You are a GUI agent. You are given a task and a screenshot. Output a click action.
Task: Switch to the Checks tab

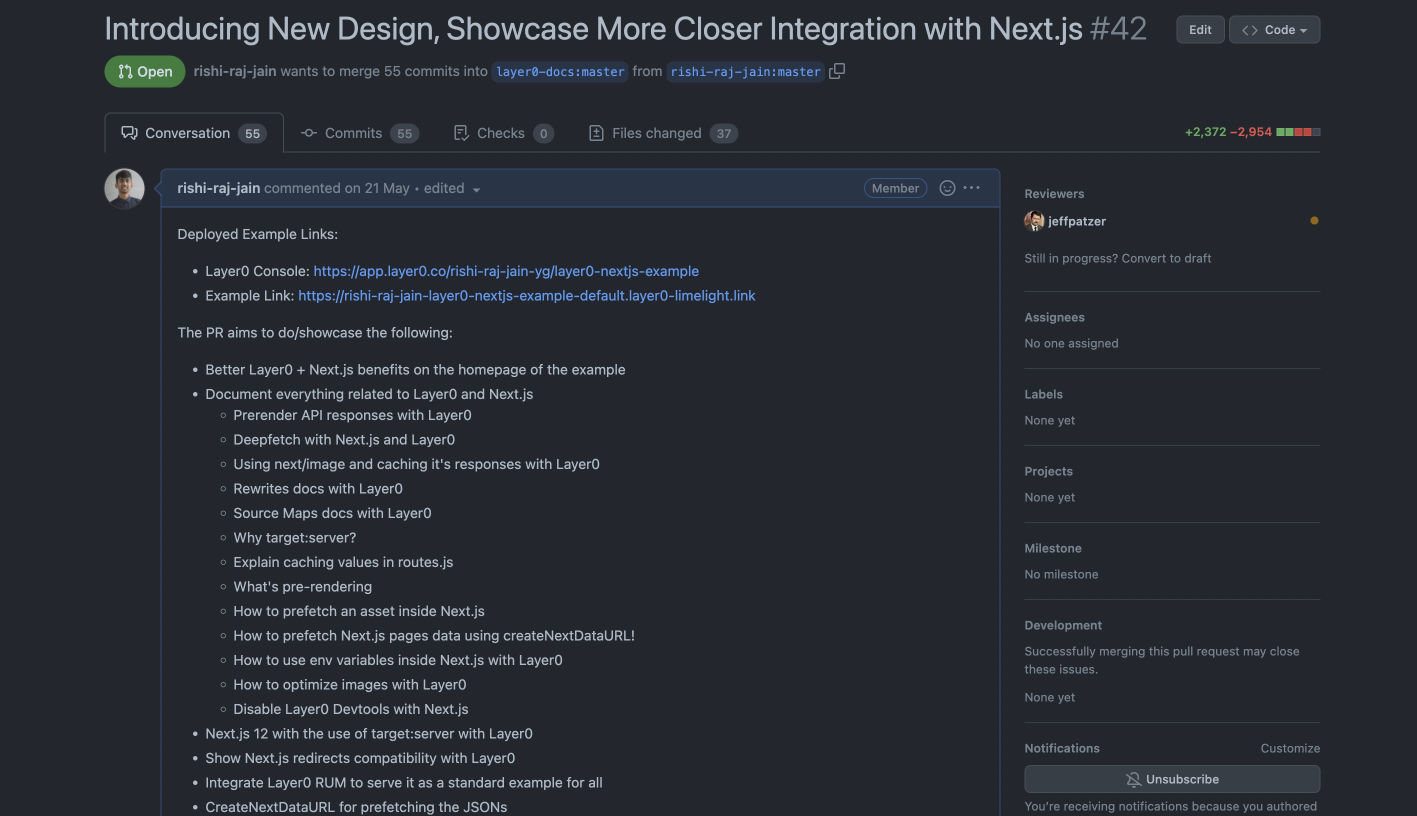tap(503, 133)
